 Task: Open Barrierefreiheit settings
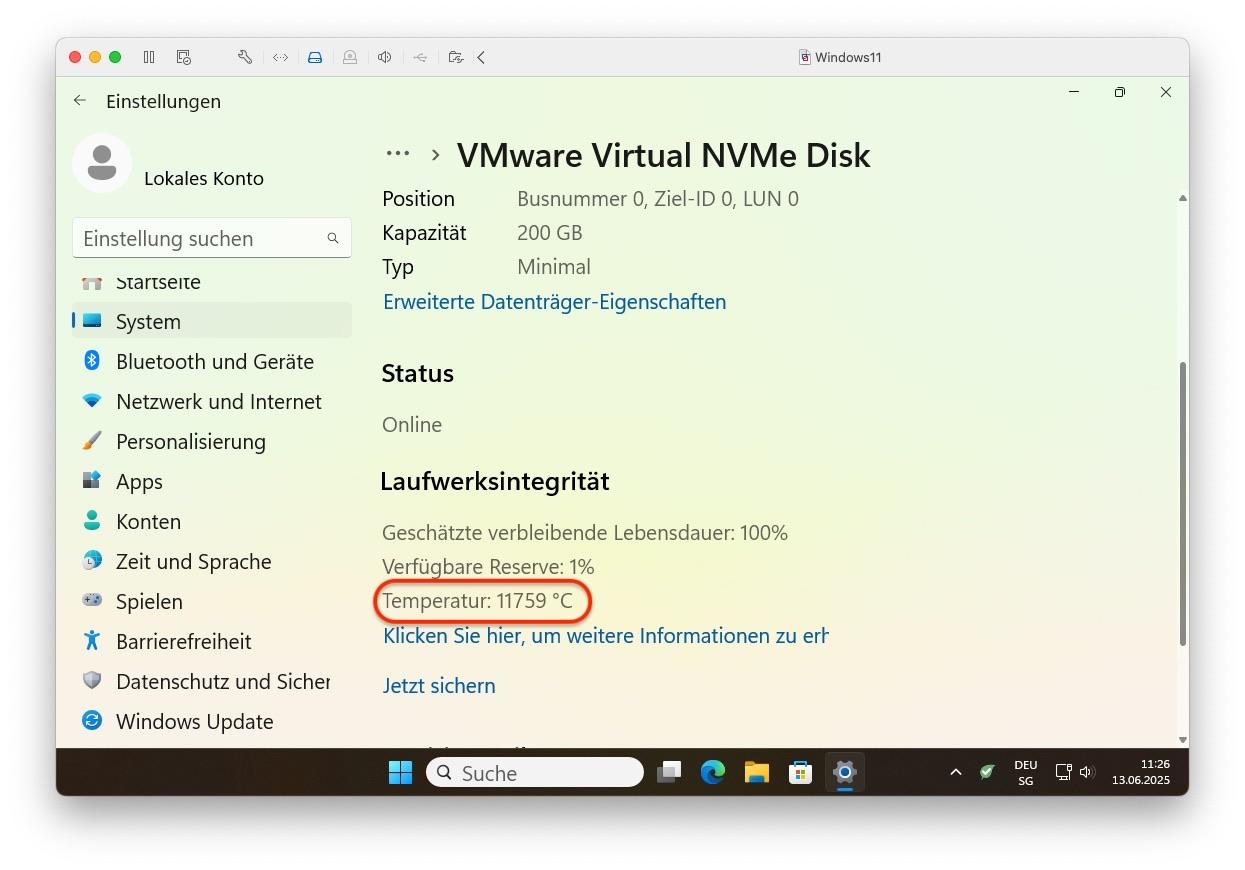point(212,641)
